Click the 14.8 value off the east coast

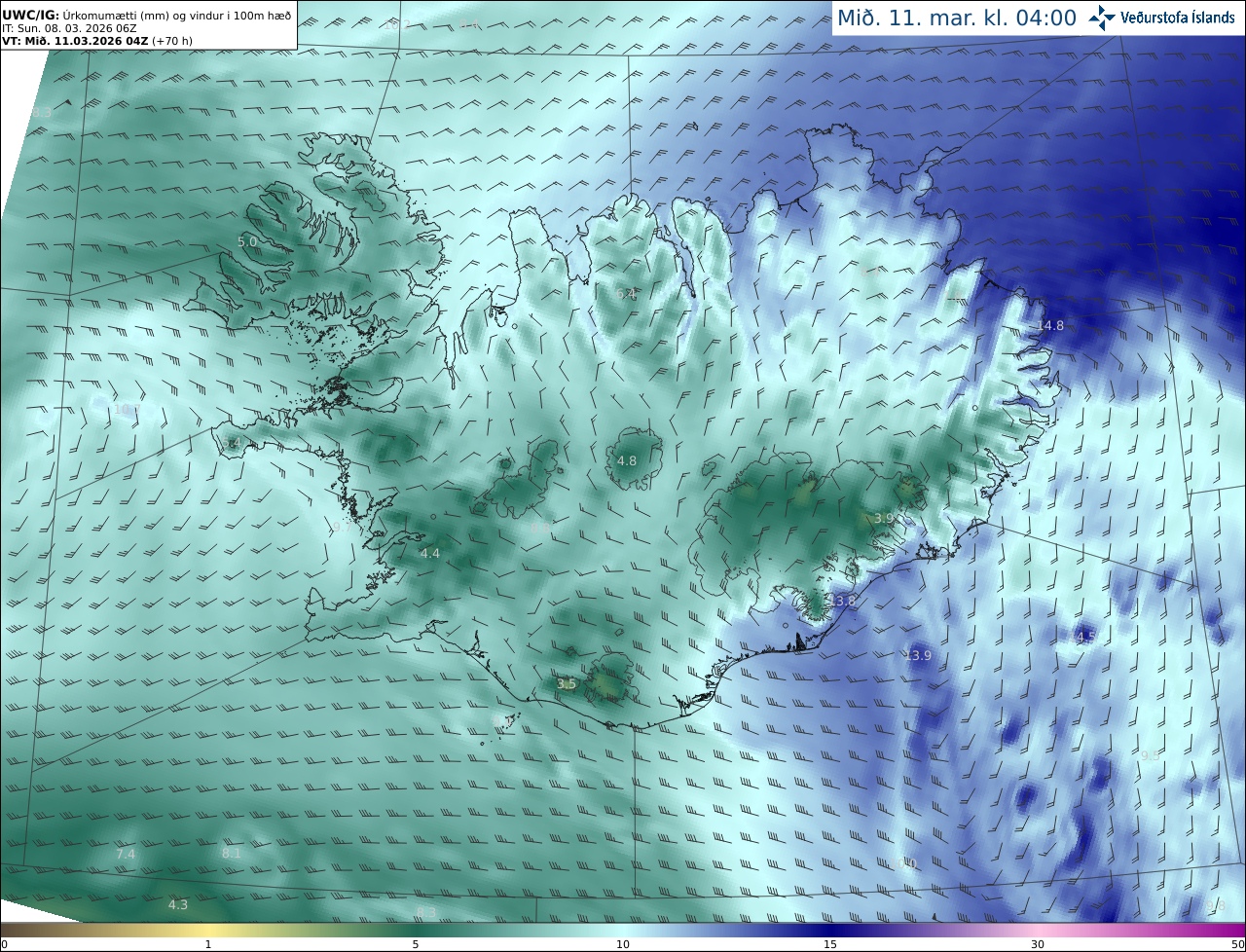[1050, 325]
